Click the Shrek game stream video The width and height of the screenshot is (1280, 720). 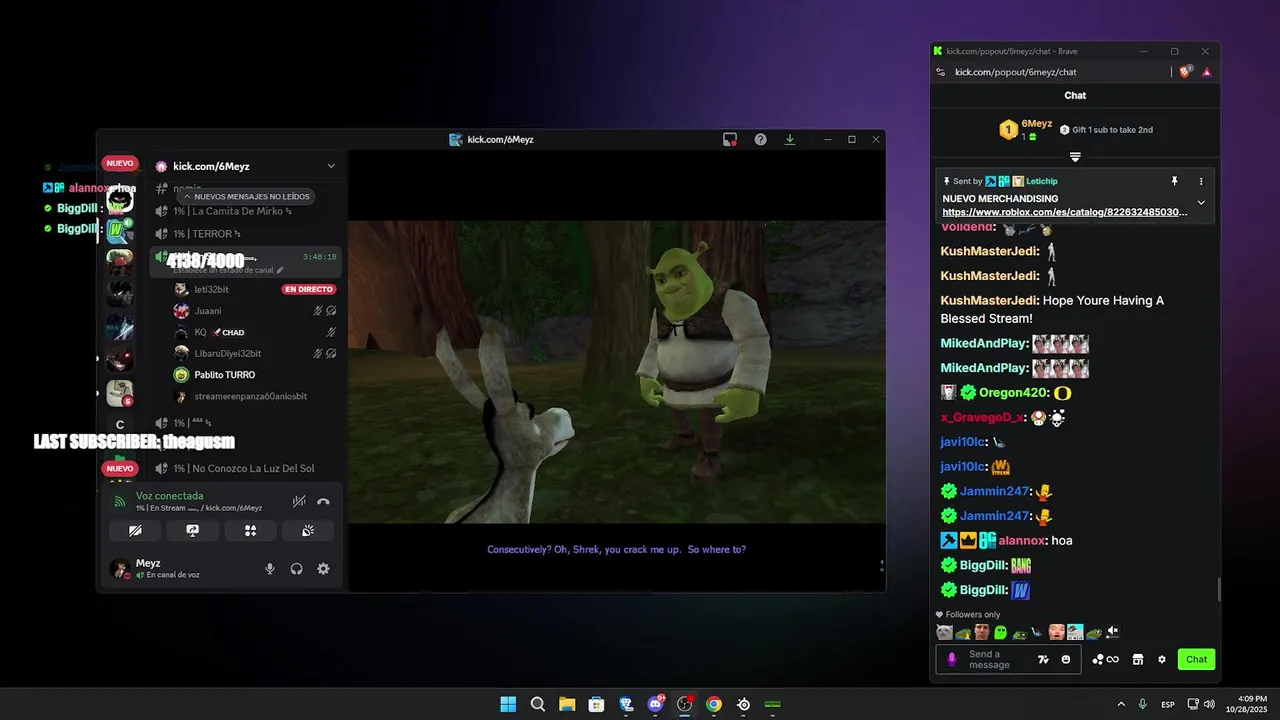click(x=616, y=371)
